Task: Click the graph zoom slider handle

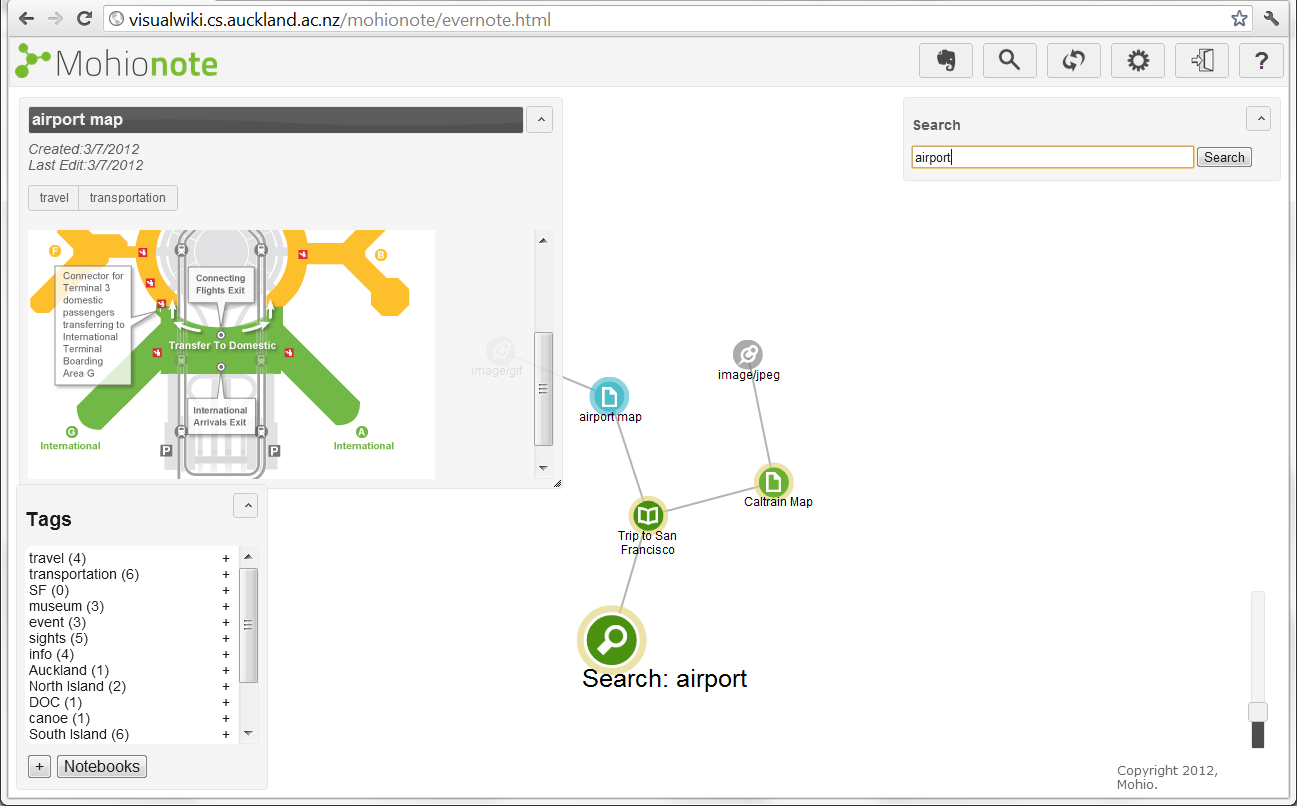Action: click(1258, 712)
